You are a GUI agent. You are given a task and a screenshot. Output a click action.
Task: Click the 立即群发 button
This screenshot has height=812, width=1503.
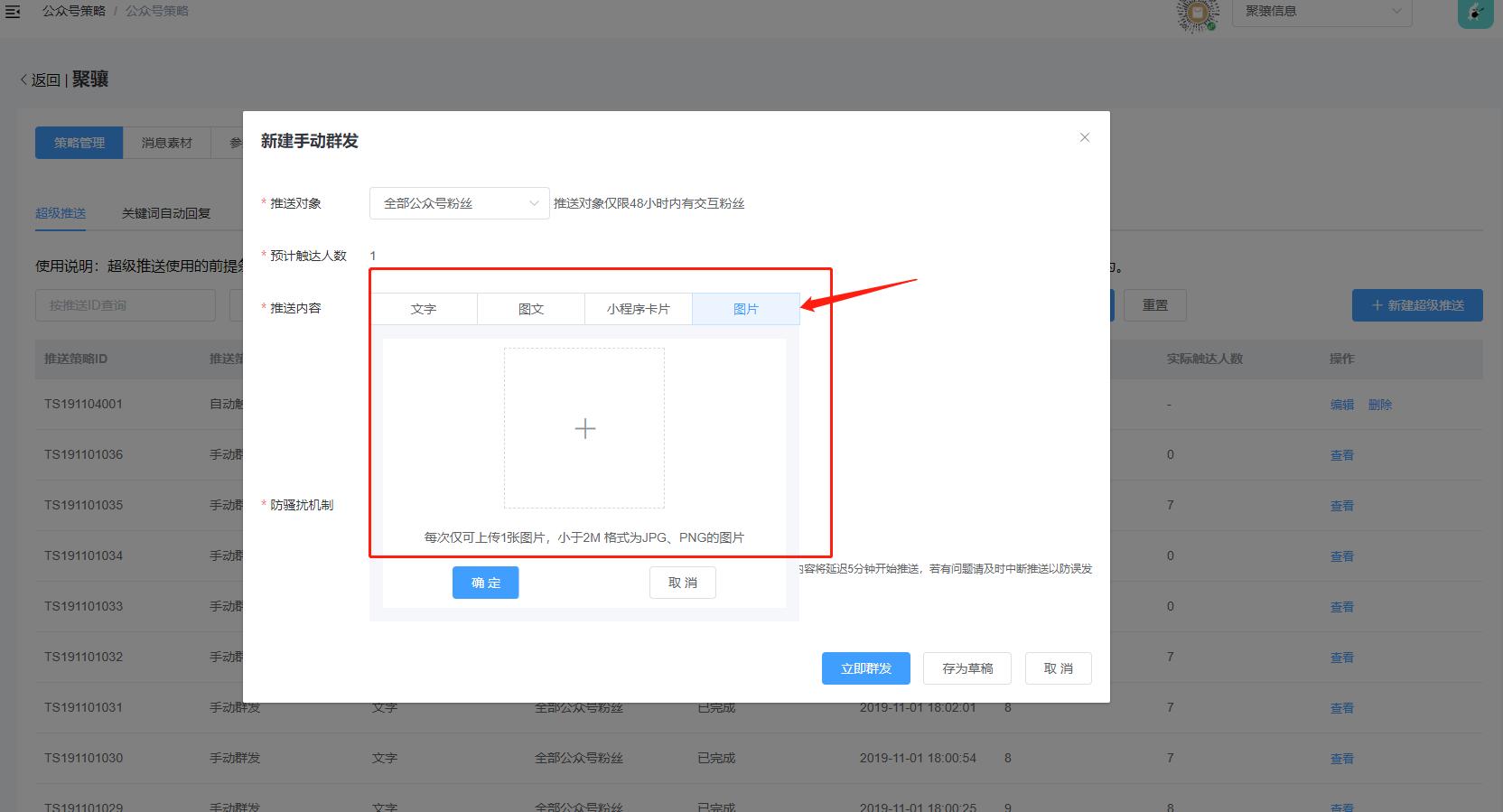point(865,668)
